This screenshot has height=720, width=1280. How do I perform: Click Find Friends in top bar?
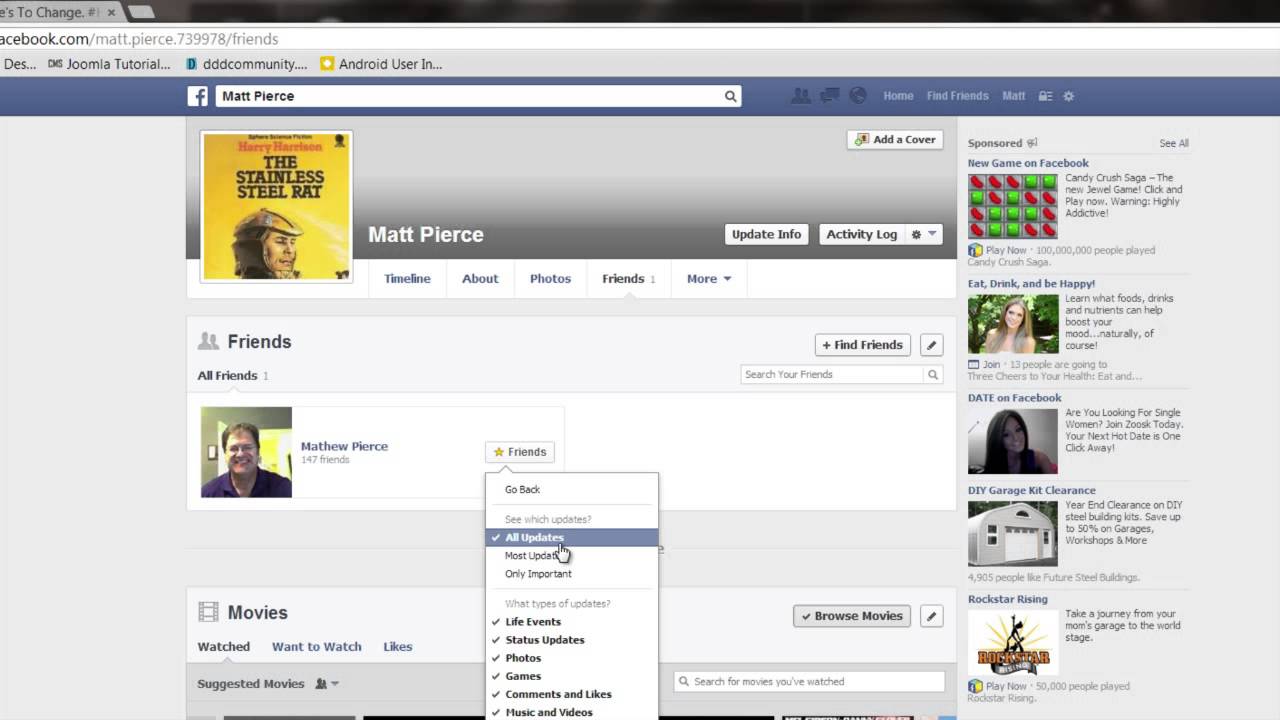point(957,96)
